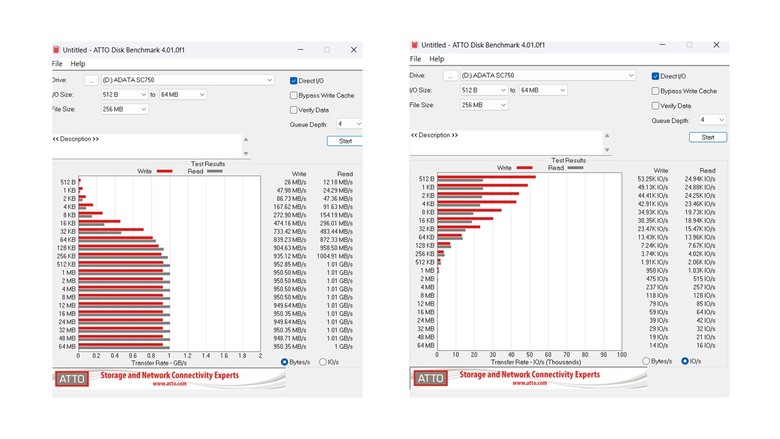Viewport: 780px width, 439px height.
Task: Open 64 MB I/O size dropdown, right window
Action: (x=543, y=90)
